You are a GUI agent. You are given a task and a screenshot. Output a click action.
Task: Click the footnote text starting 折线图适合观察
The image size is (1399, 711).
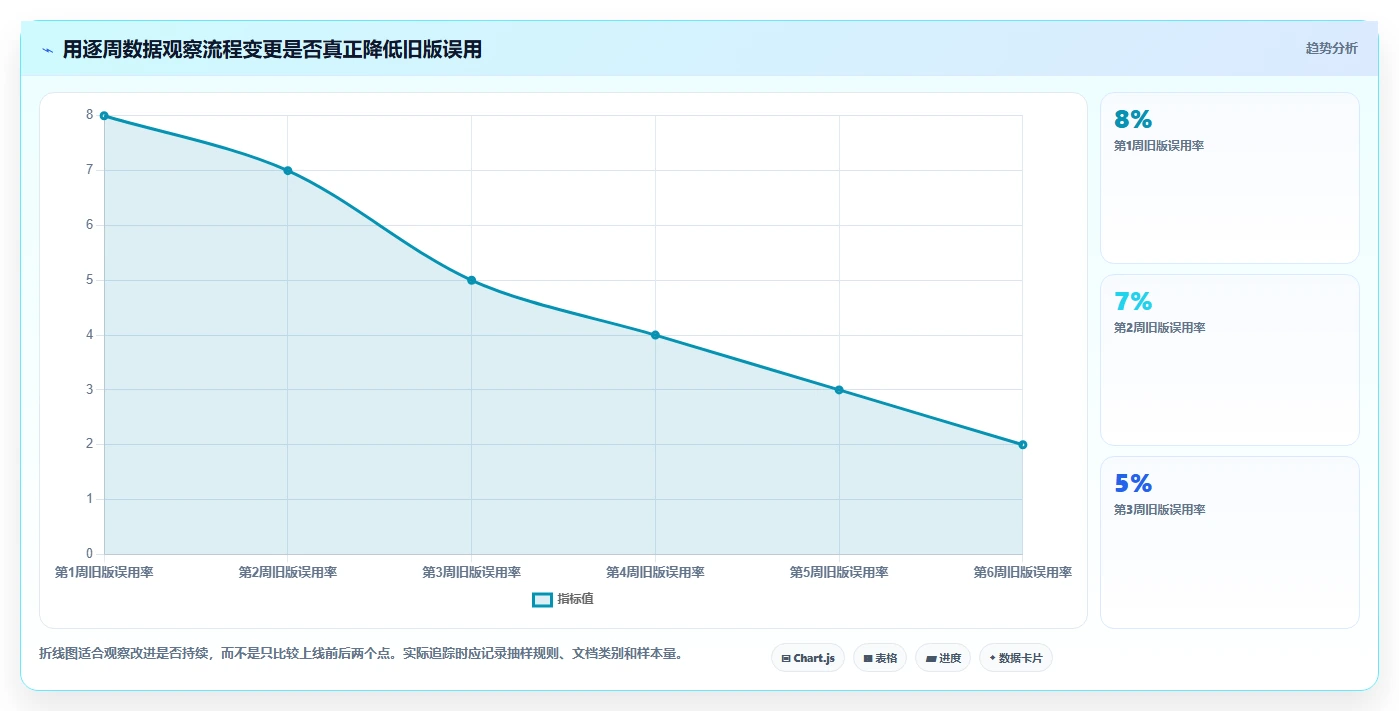pyautogui.click(x=361, y=654)
